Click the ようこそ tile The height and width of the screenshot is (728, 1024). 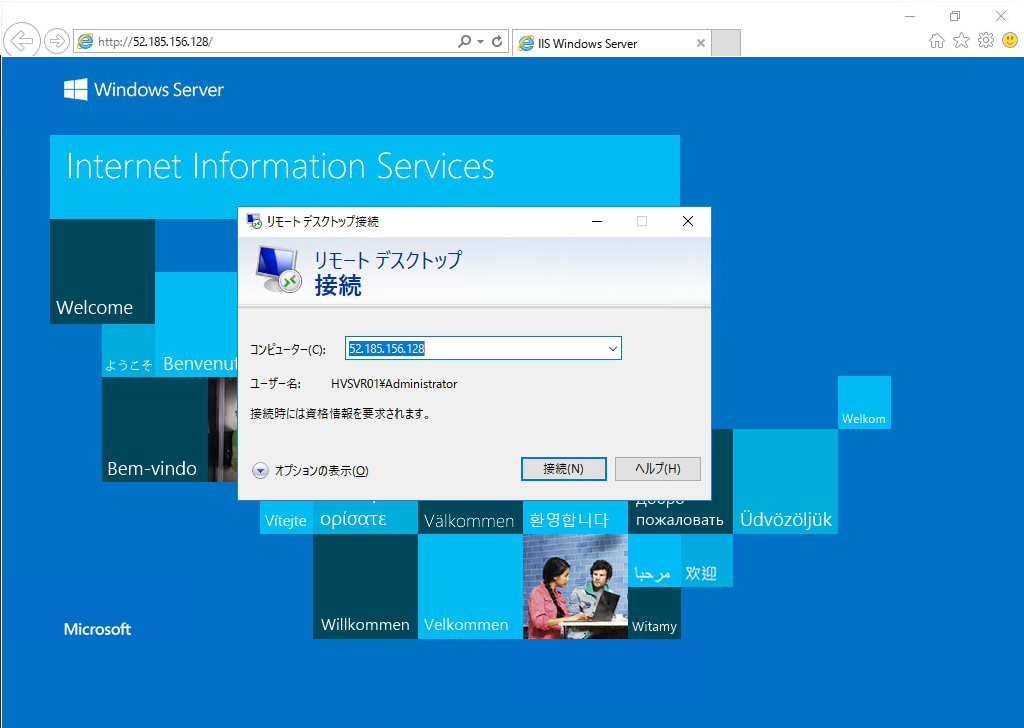tap(129, 351)
